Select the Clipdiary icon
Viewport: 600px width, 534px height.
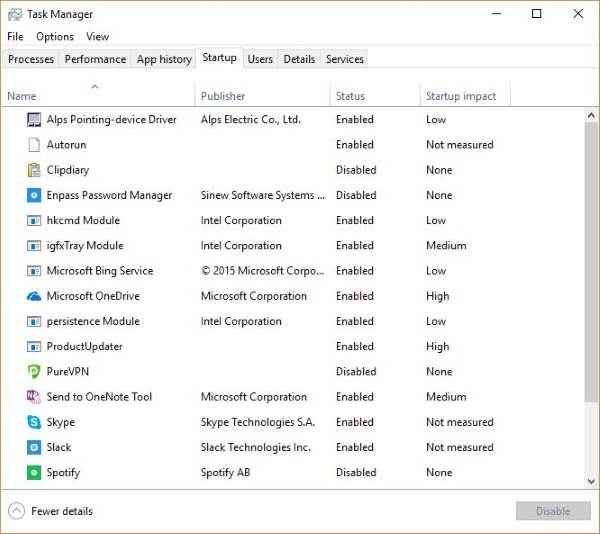tap(34, 170)
